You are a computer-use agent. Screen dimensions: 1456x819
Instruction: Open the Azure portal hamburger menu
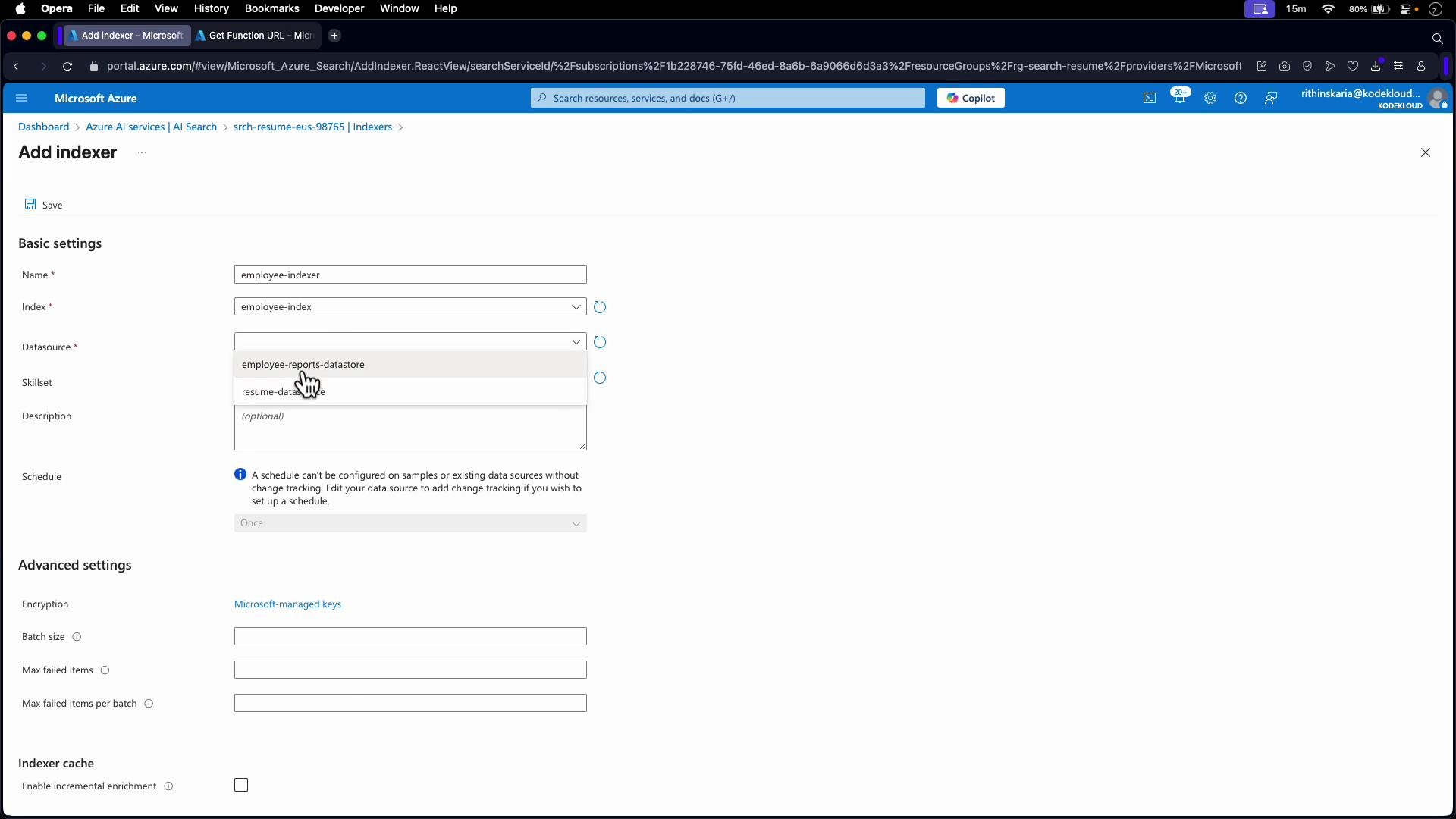[21, 98]
